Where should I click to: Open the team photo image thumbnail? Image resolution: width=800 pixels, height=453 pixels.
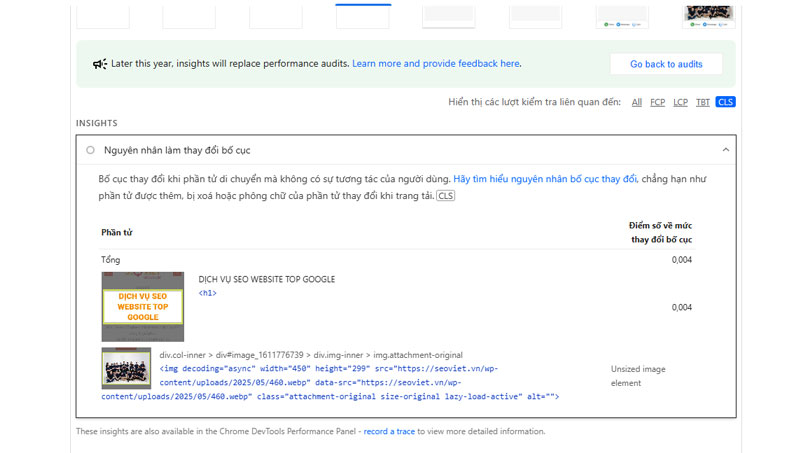[126, 368]
